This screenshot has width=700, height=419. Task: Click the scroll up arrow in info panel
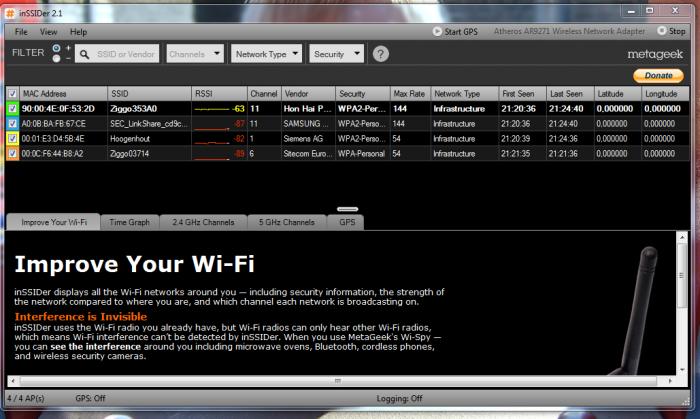click(682, 237)
